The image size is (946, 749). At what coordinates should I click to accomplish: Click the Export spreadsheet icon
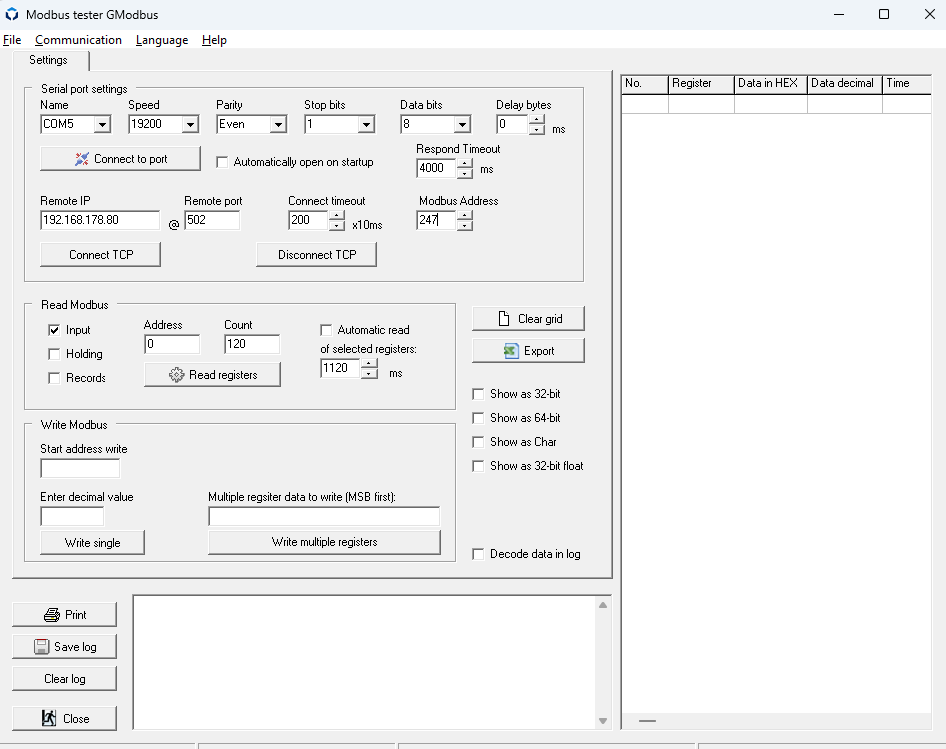[511, 351]
